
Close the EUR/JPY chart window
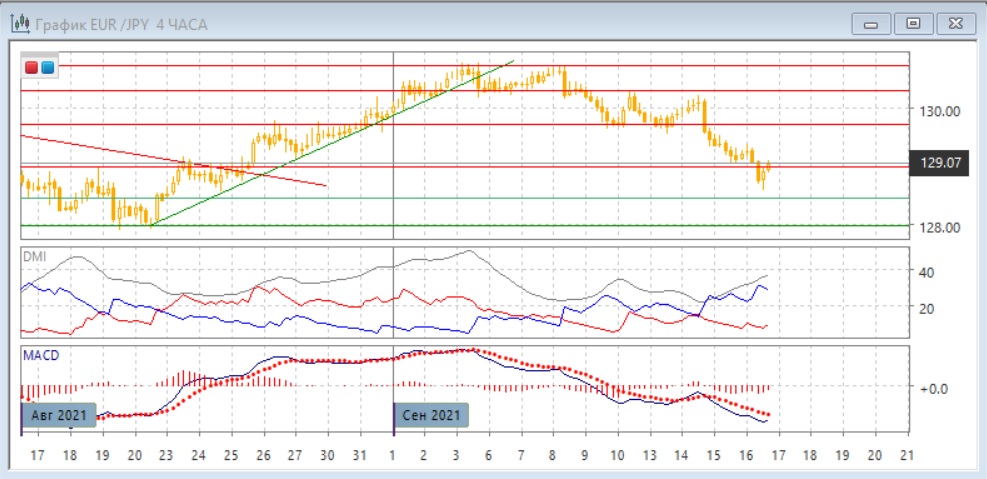click(952, 23)
